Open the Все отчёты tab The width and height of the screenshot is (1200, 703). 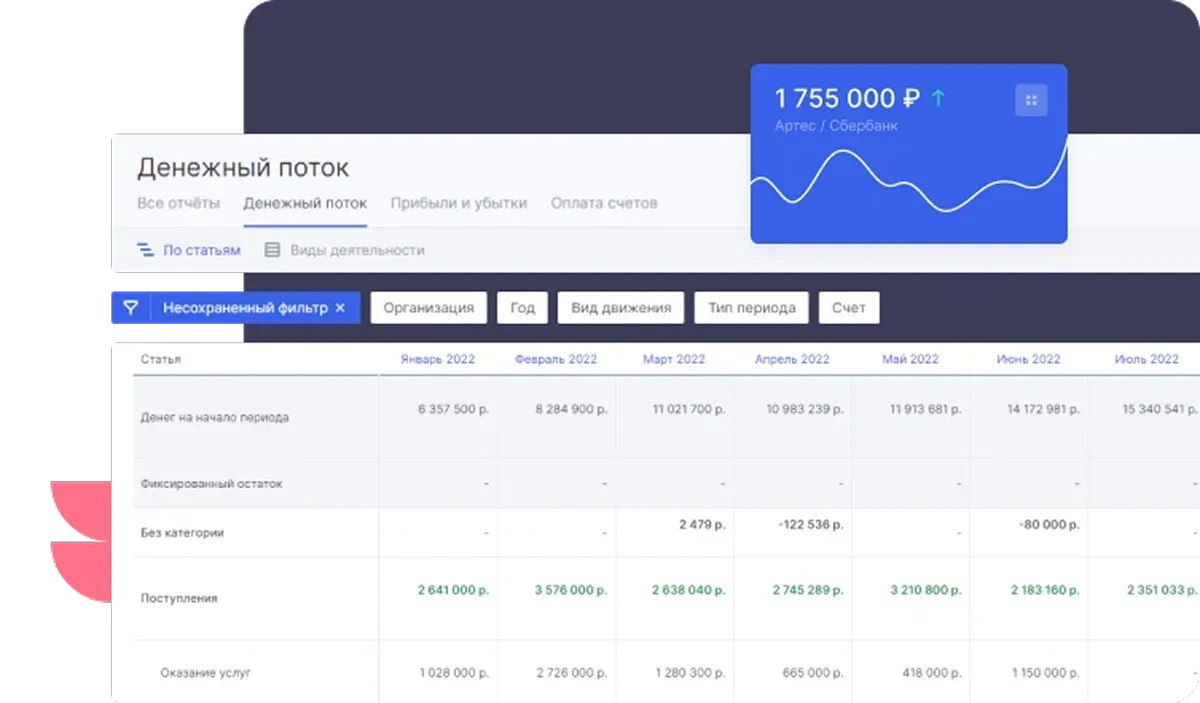pyautogui.click(x=178, y=203)
